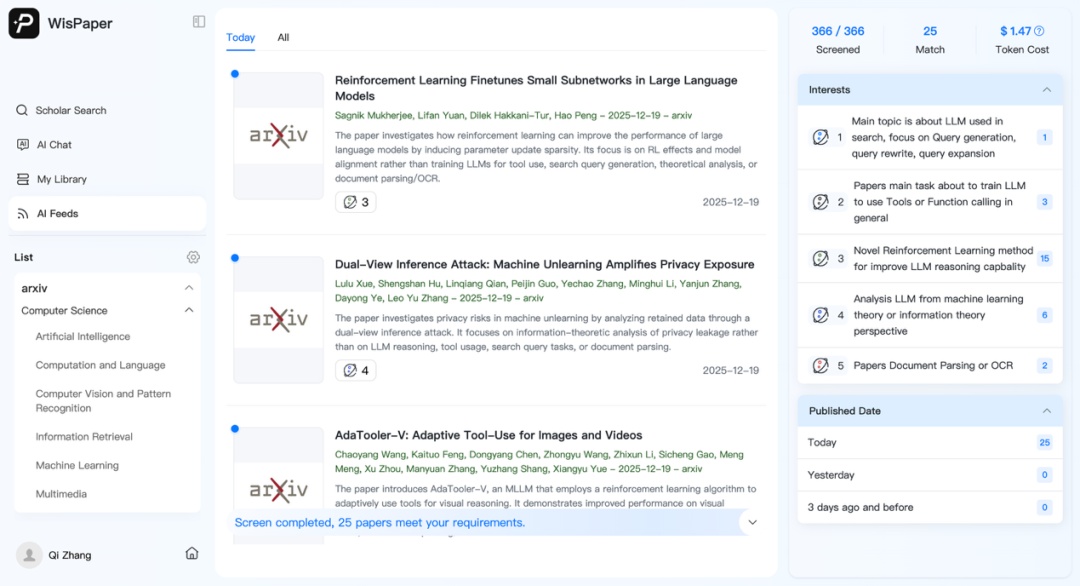Select Computation and Language category

tap(101, 365)
